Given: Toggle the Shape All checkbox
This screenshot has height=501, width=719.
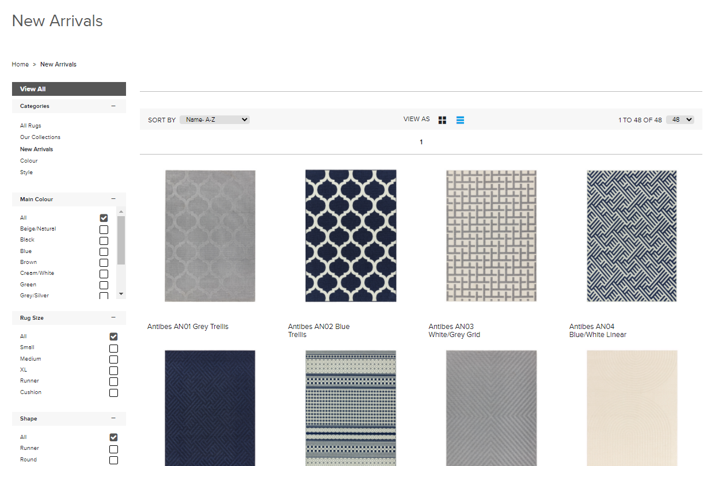Looking at the screenshot, I should pos(114,437).
